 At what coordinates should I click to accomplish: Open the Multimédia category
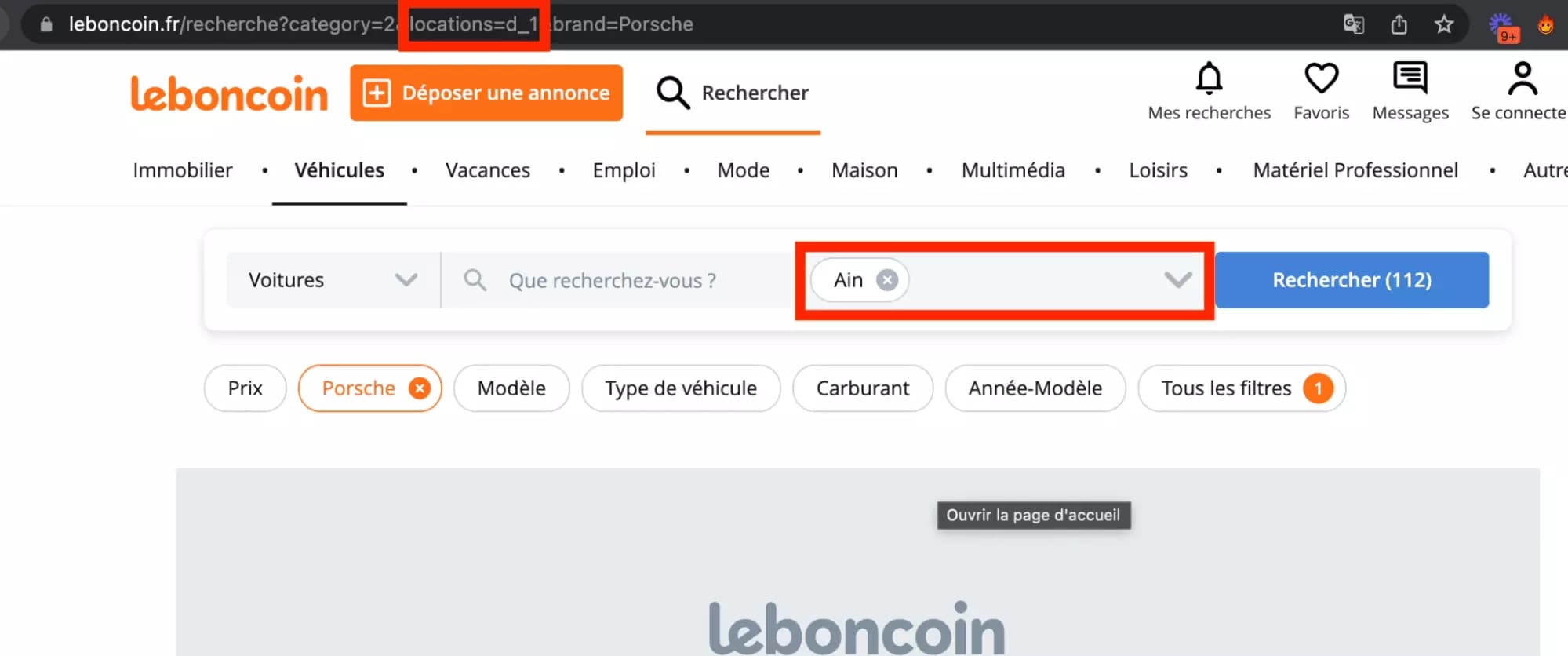coord(1013,170)
